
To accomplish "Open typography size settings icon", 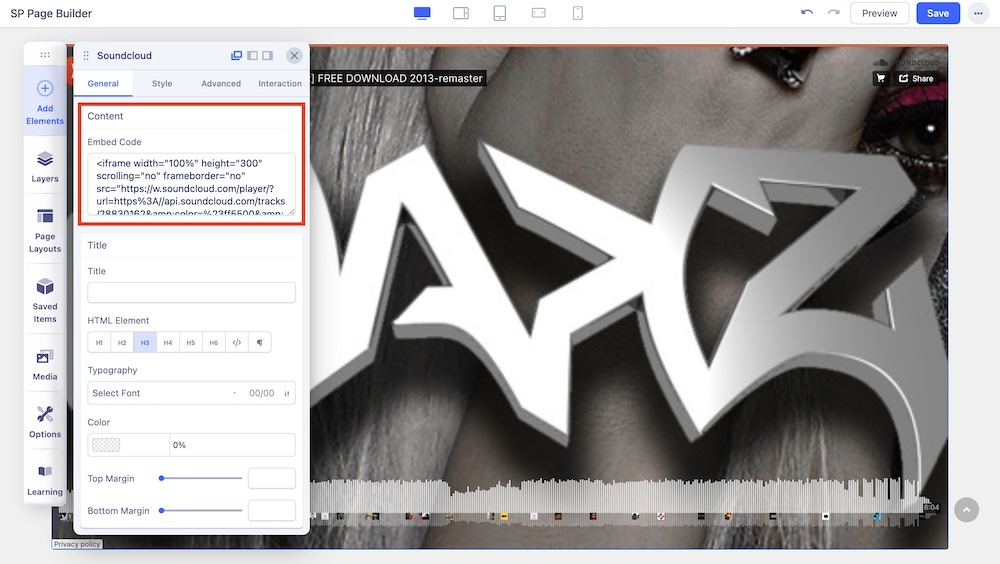I will pyautogui.click(x=287, y=393).
